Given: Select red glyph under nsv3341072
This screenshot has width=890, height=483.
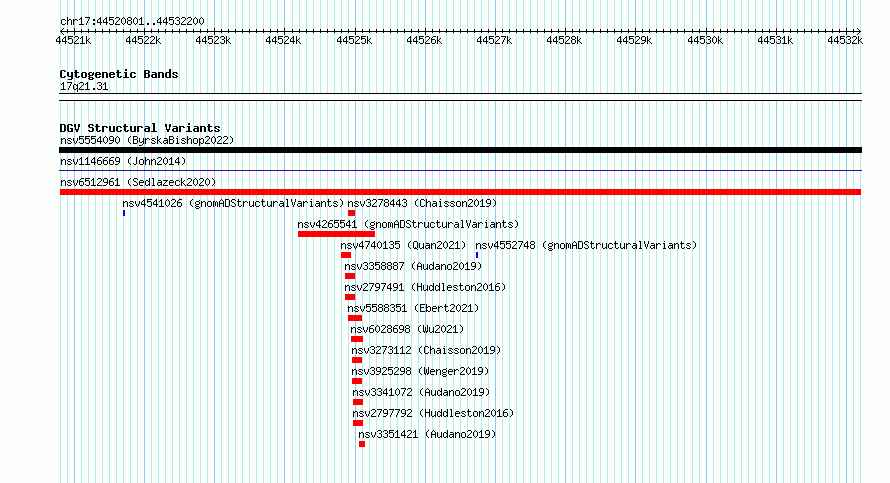Looking at the screenshot, I should tap(358, 402).
